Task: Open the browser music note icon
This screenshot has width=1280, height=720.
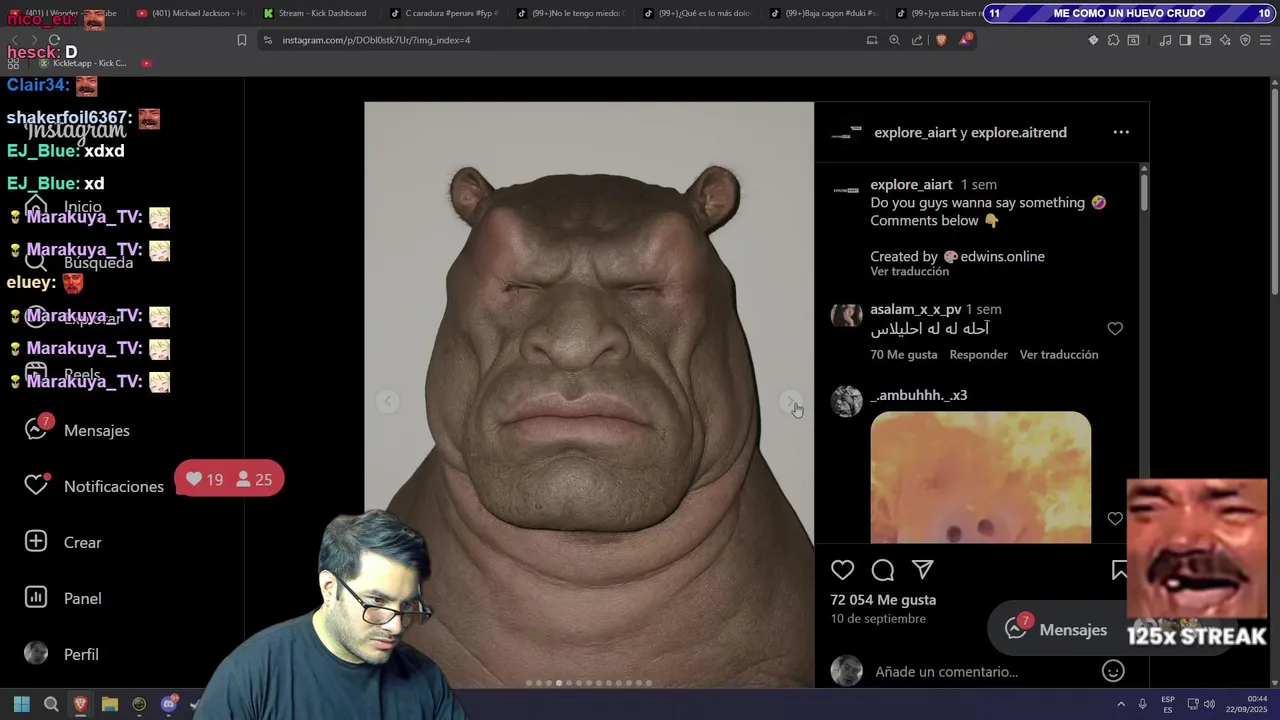Action: click(1165, 40)
